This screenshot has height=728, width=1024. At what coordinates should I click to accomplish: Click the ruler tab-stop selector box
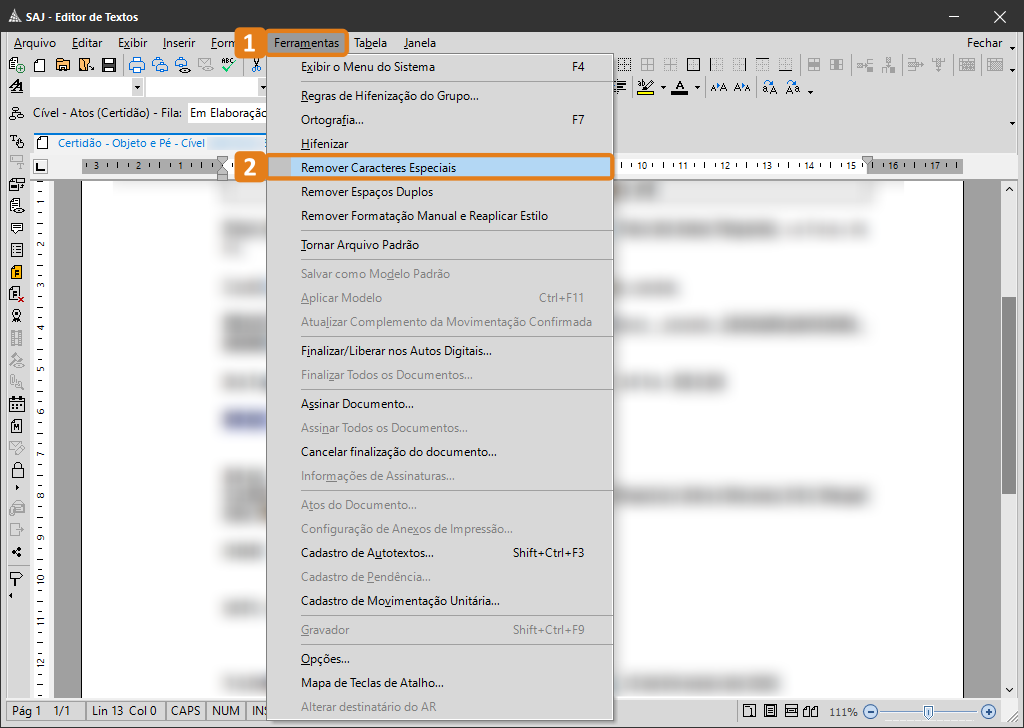click(x=40, y=166)
